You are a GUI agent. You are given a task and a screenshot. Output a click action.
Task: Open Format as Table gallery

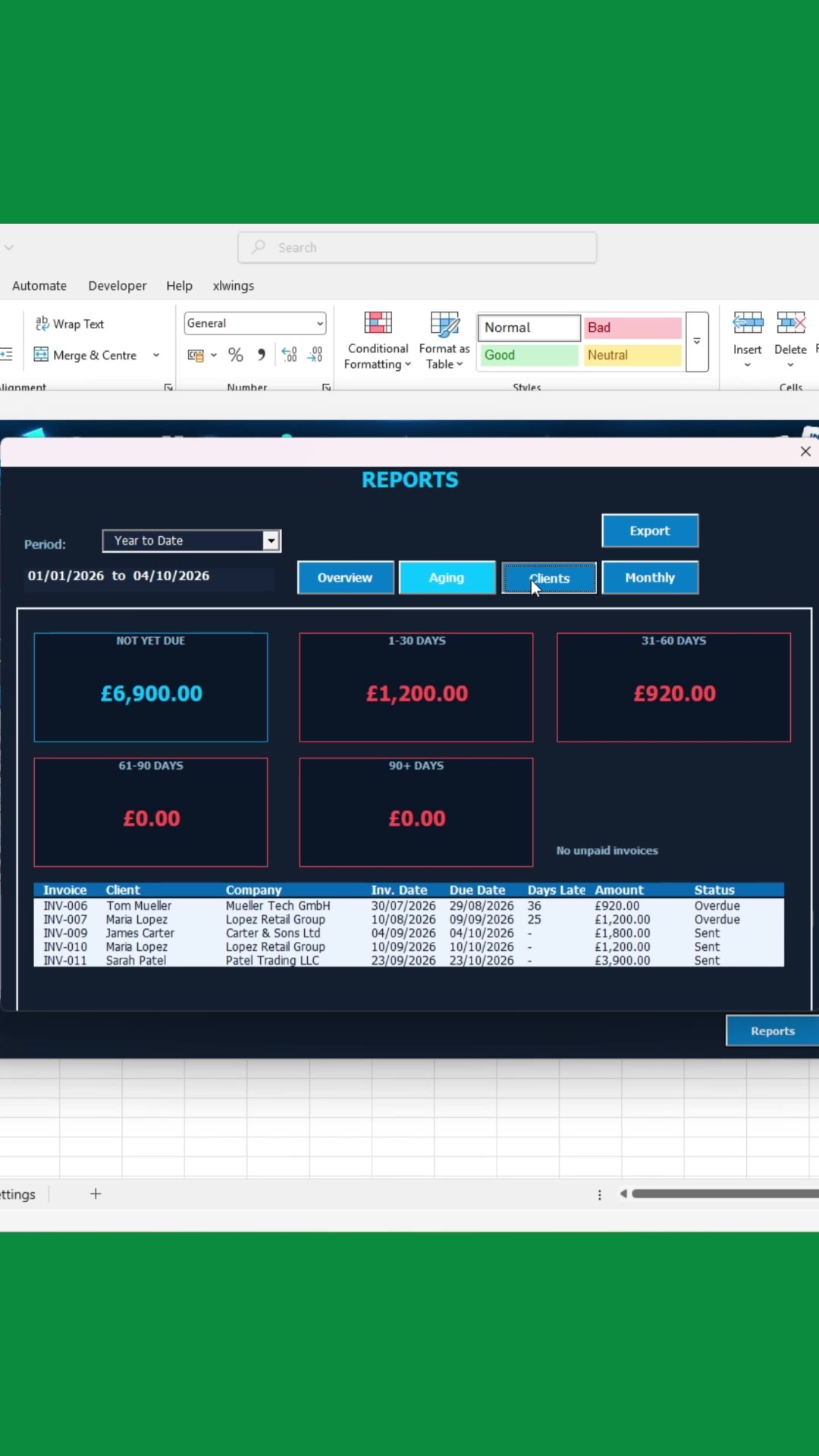(444, 340)
